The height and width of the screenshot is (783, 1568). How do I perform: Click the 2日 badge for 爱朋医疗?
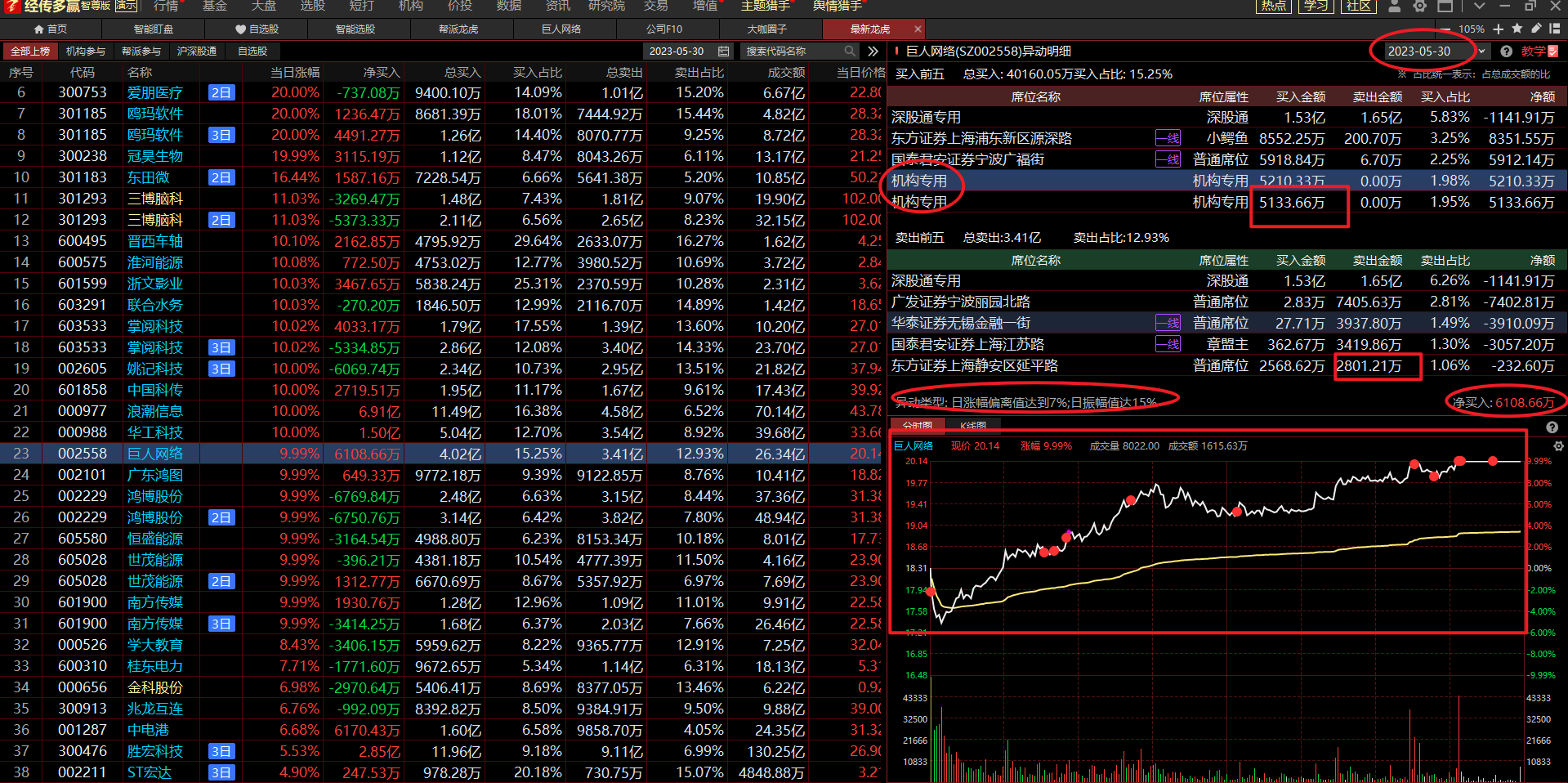tap(221, 92)
